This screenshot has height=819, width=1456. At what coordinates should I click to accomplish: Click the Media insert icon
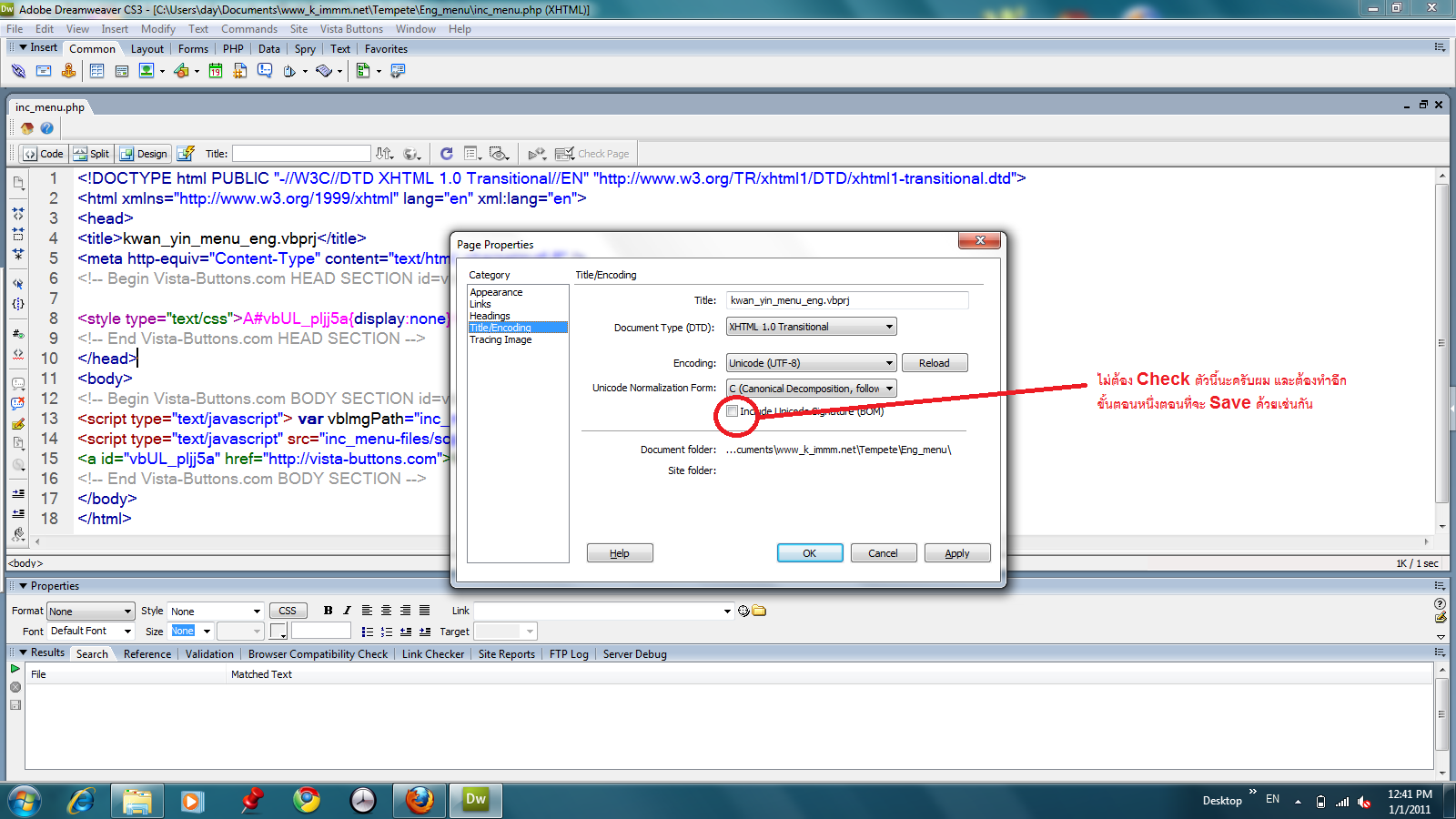182,71
